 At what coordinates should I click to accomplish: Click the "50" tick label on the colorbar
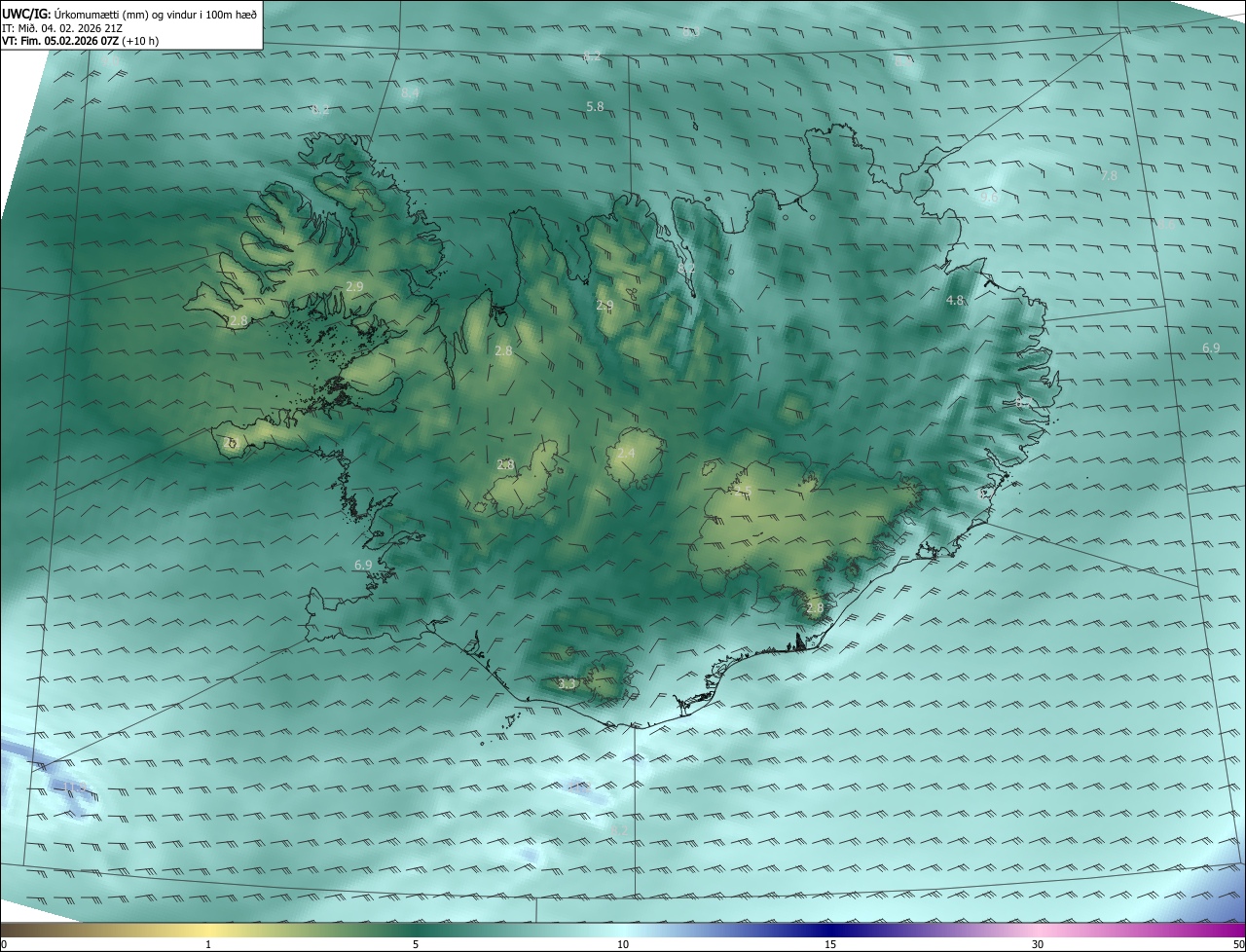pos(1238,944)
